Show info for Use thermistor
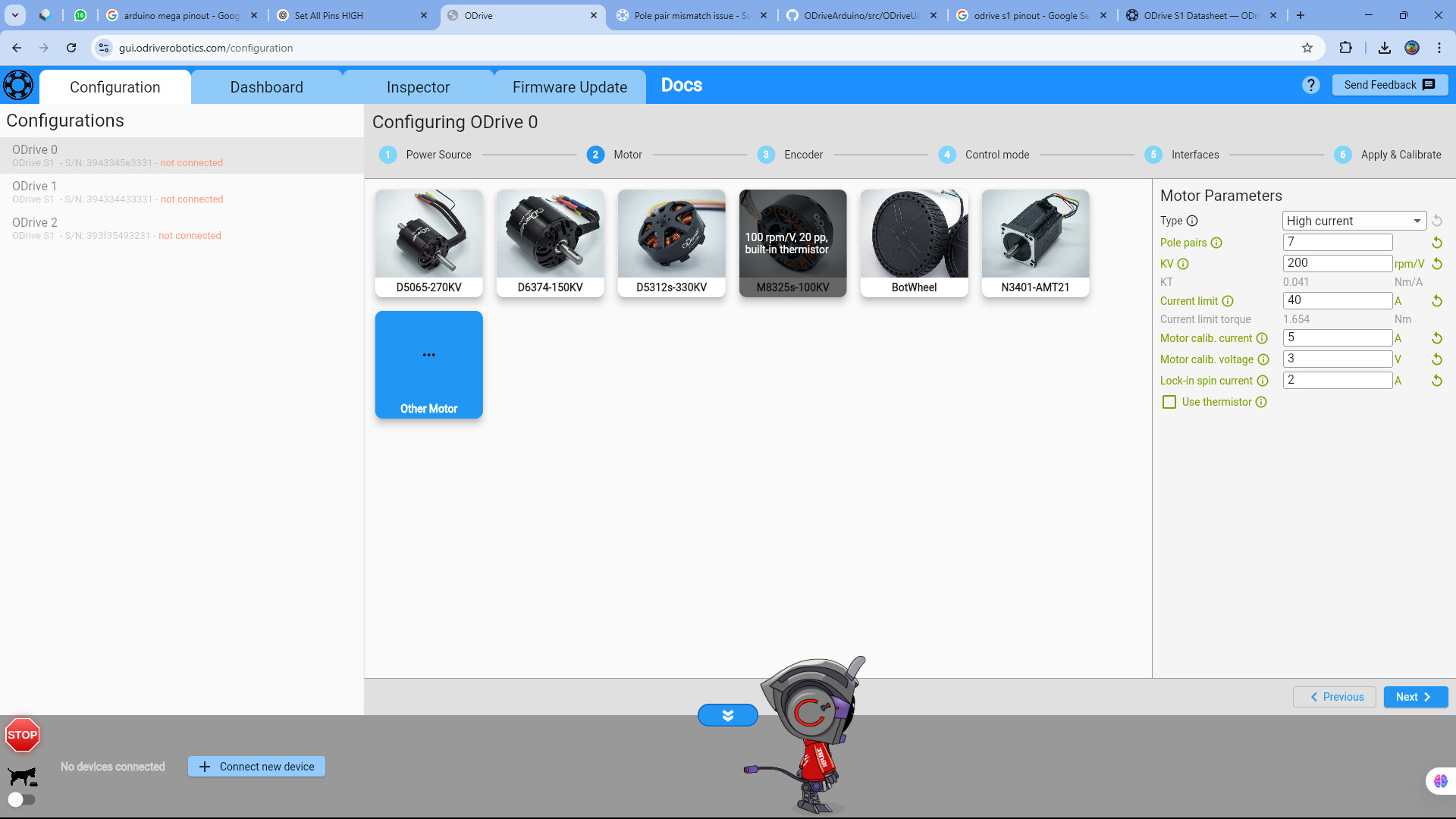1456x819 pixels. [x=1261, y=402]
